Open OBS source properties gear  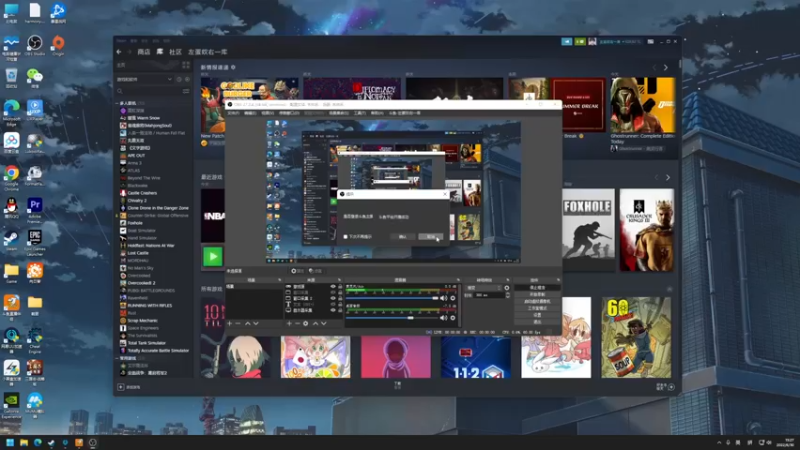click(306, 323)
